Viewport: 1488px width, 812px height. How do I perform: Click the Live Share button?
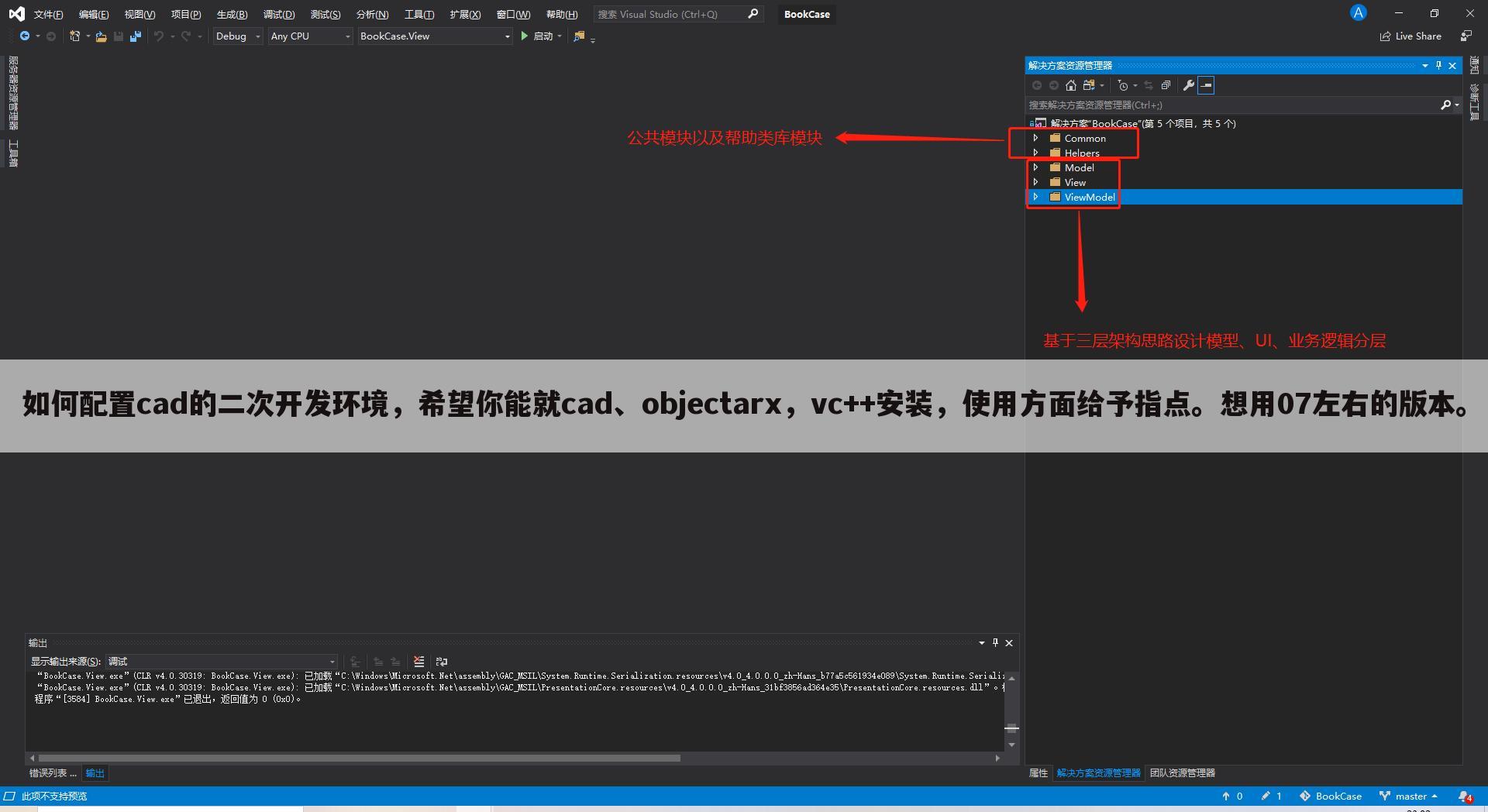tap(1410, 36)
